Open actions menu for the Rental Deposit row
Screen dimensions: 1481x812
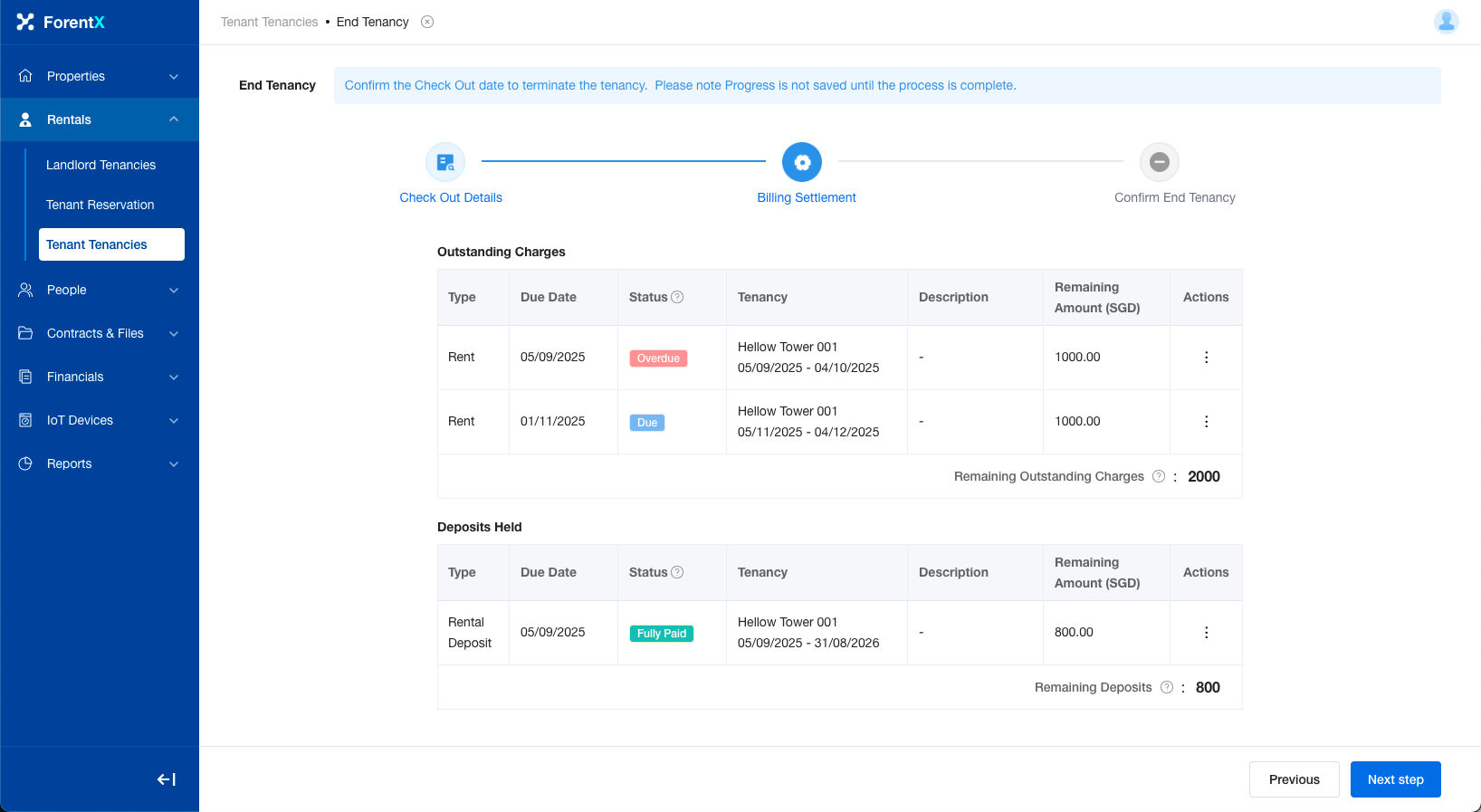1206,633
